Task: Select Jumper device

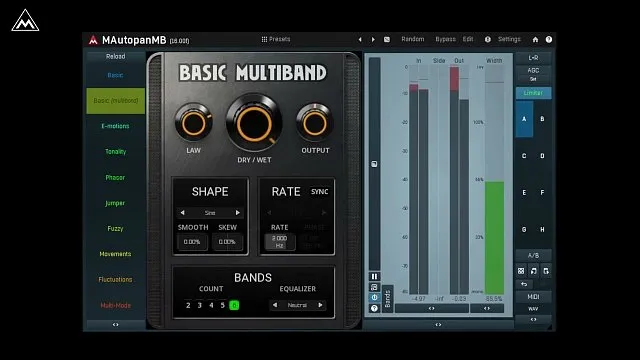Action: [116, 203]
